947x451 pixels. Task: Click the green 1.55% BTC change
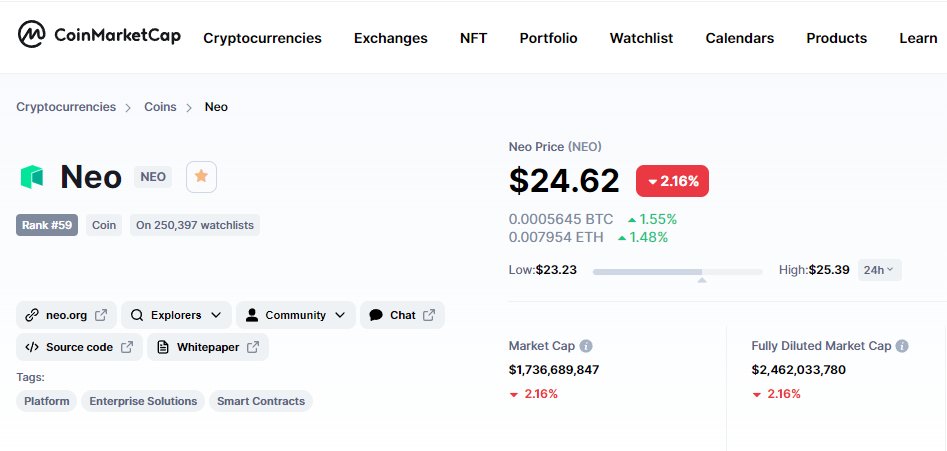point(652,219)
